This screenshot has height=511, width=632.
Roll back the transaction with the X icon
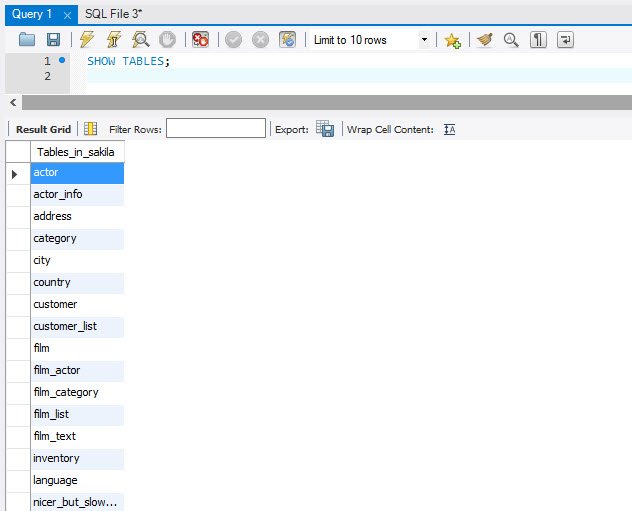[260, 39]
